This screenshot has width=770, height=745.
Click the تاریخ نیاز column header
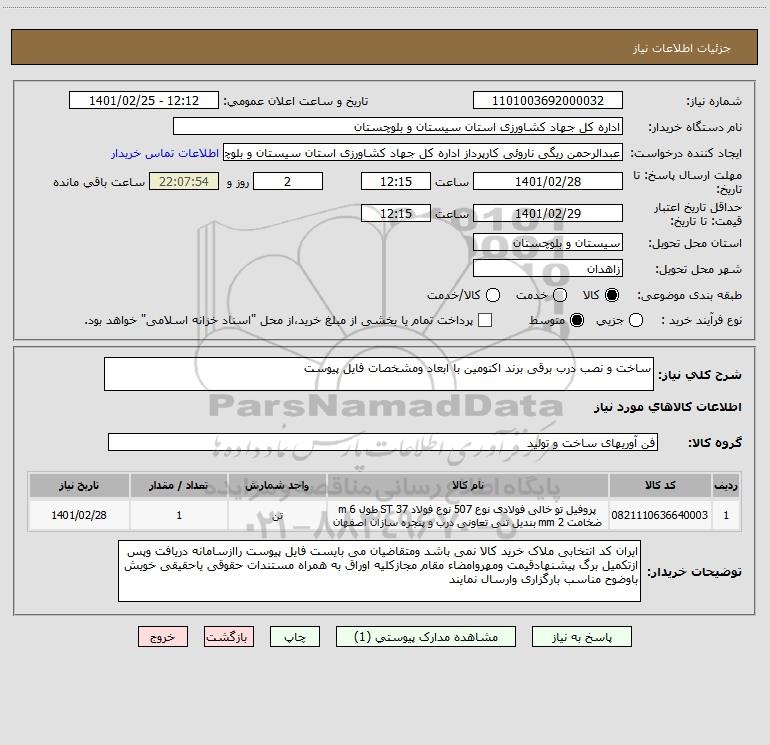coord(79,485)
